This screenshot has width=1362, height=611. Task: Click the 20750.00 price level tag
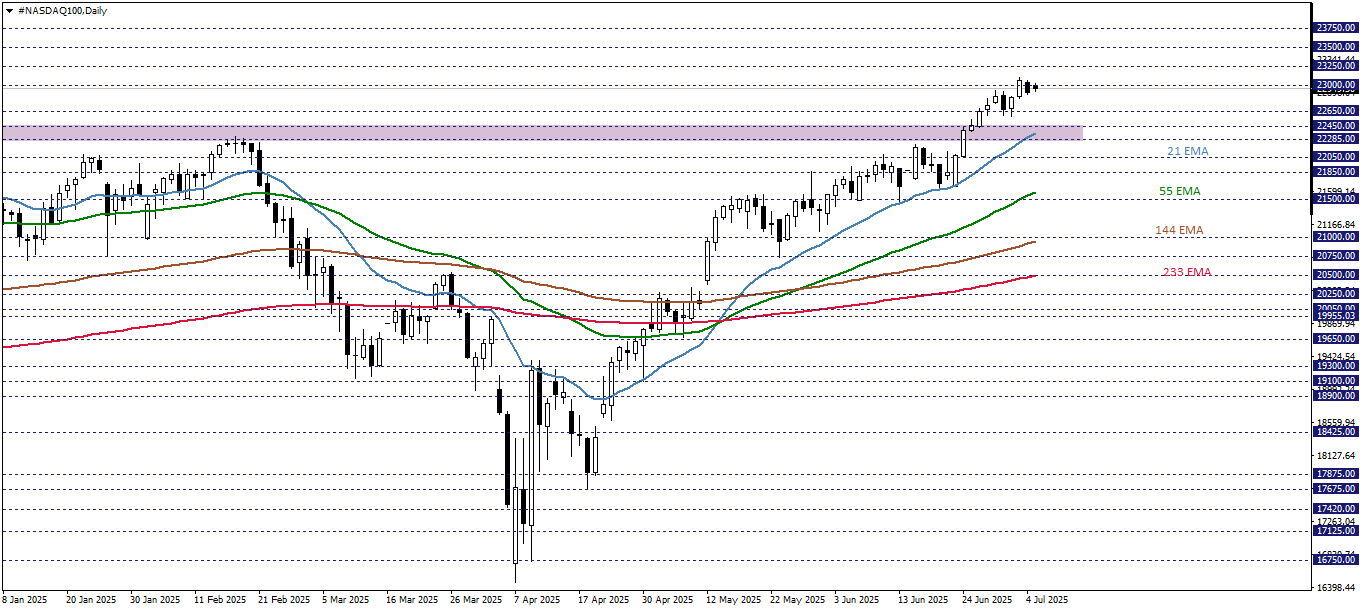(1336, 255)
